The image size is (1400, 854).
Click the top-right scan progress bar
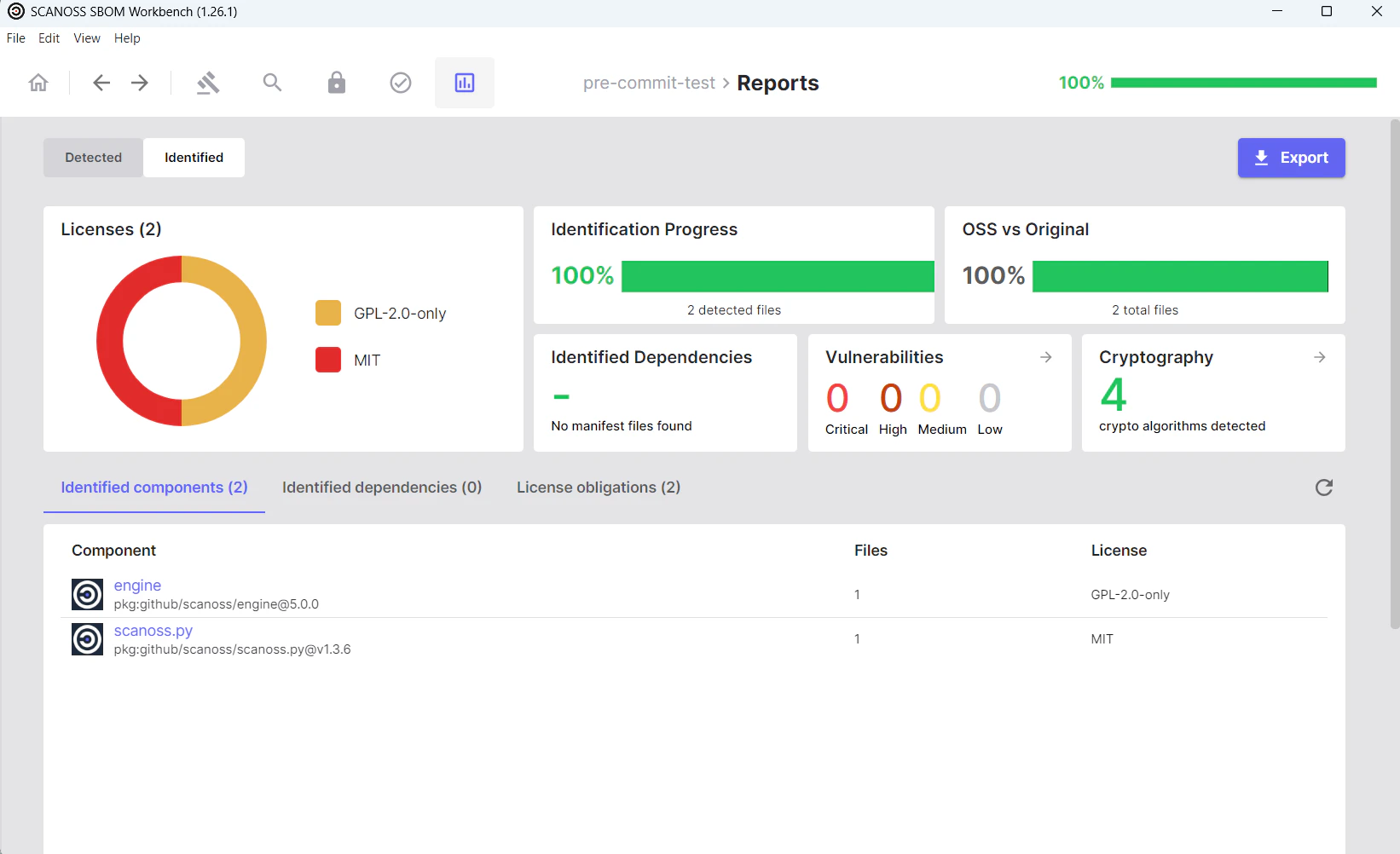pyautogui.click(x=1244, y=83)
